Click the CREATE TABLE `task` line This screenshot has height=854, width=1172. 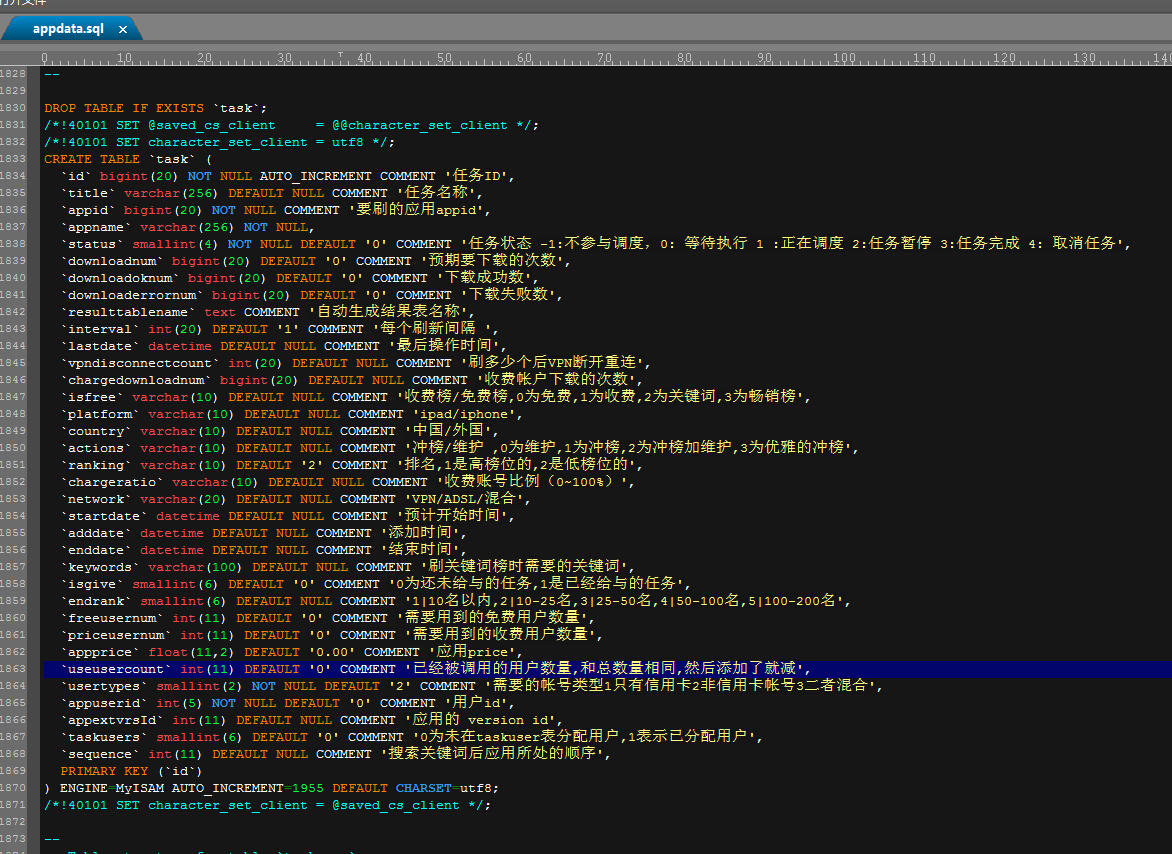[128, 159]
